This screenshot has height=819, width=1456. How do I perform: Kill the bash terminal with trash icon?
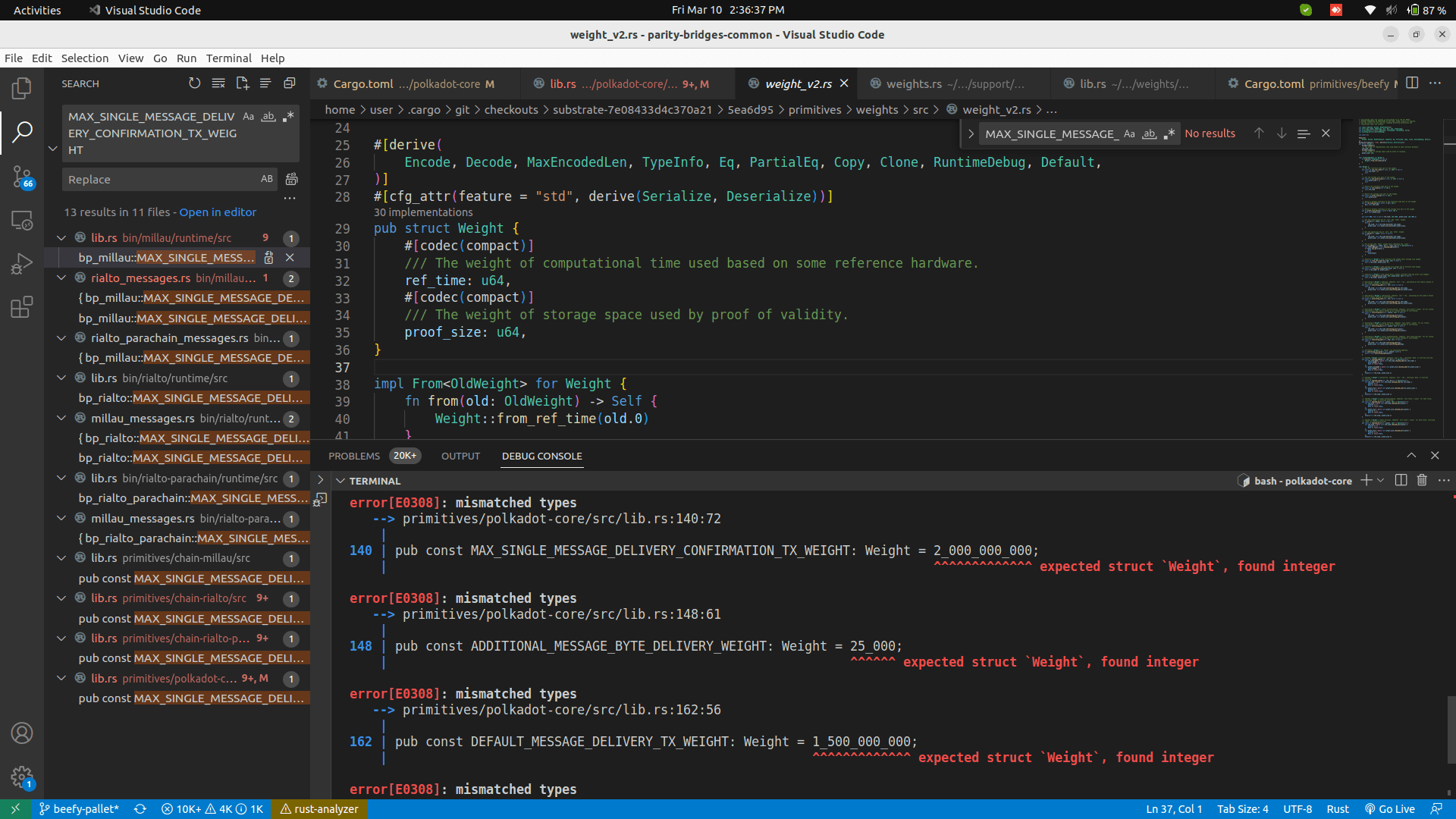coord(1422,481)
